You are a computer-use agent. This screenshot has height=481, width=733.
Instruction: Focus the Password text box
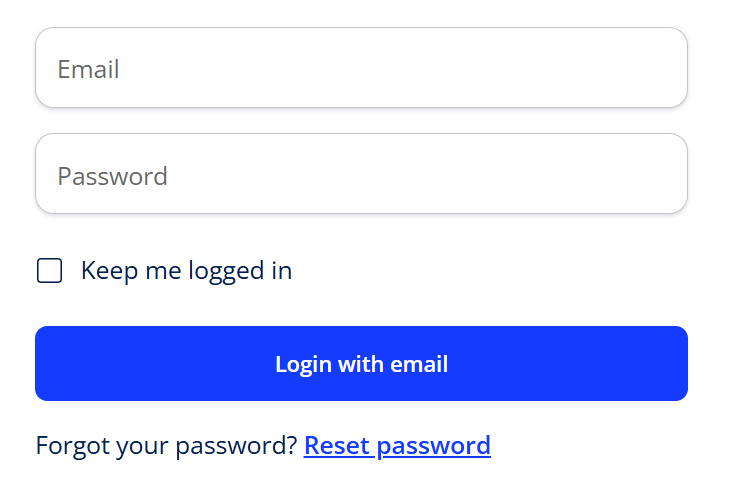click(x=361, y=174)
